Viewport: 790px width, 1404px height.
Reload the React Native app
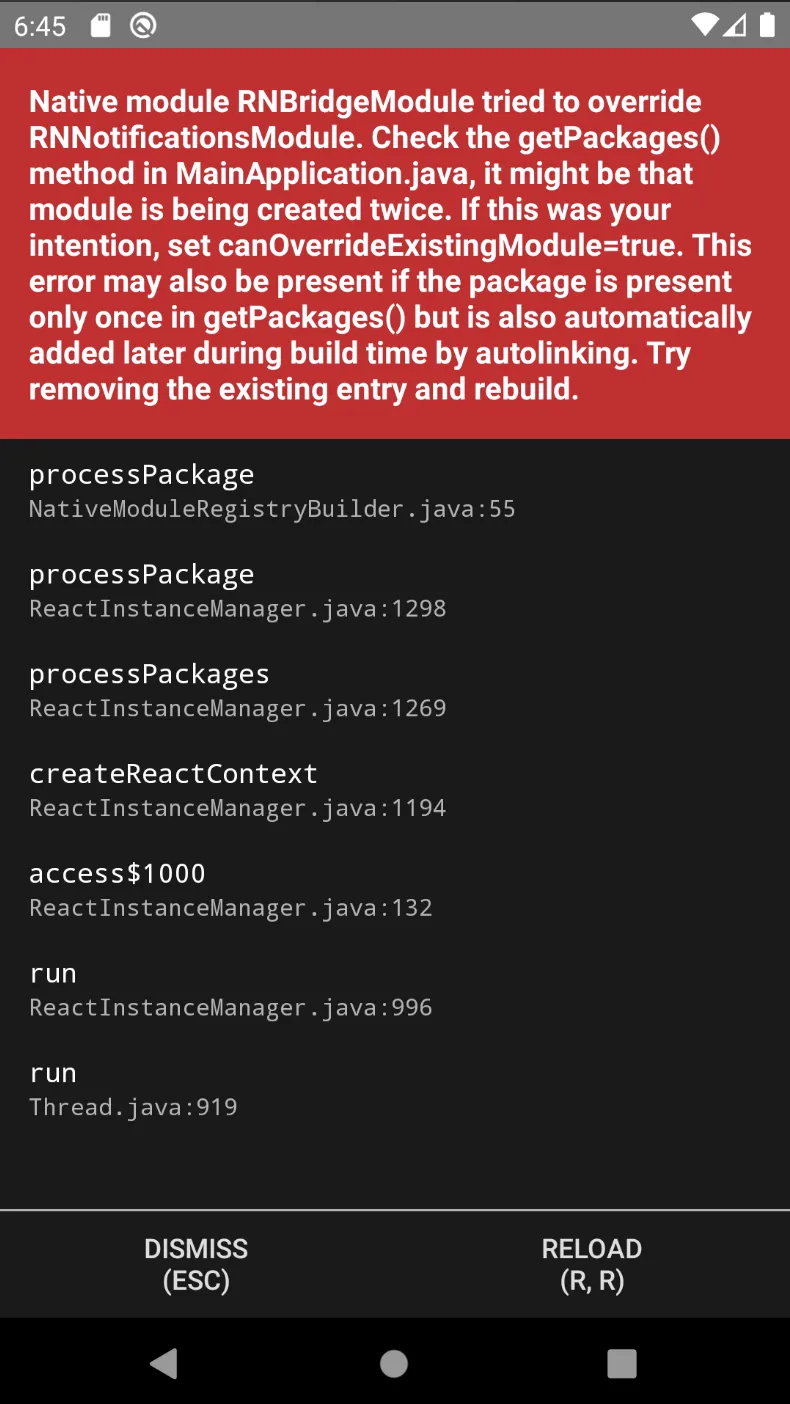(x=591, y=1264)
